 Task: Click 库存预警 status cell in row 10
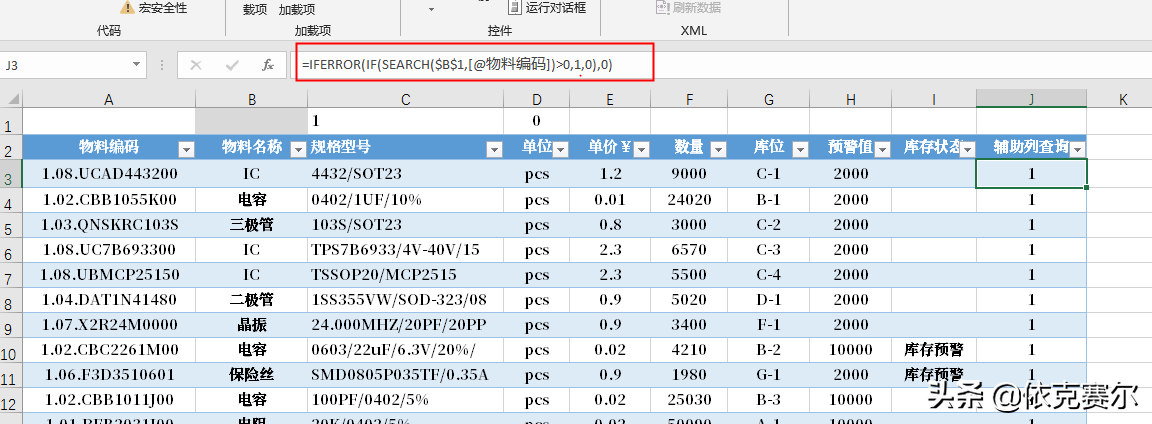tap(934, 349)
